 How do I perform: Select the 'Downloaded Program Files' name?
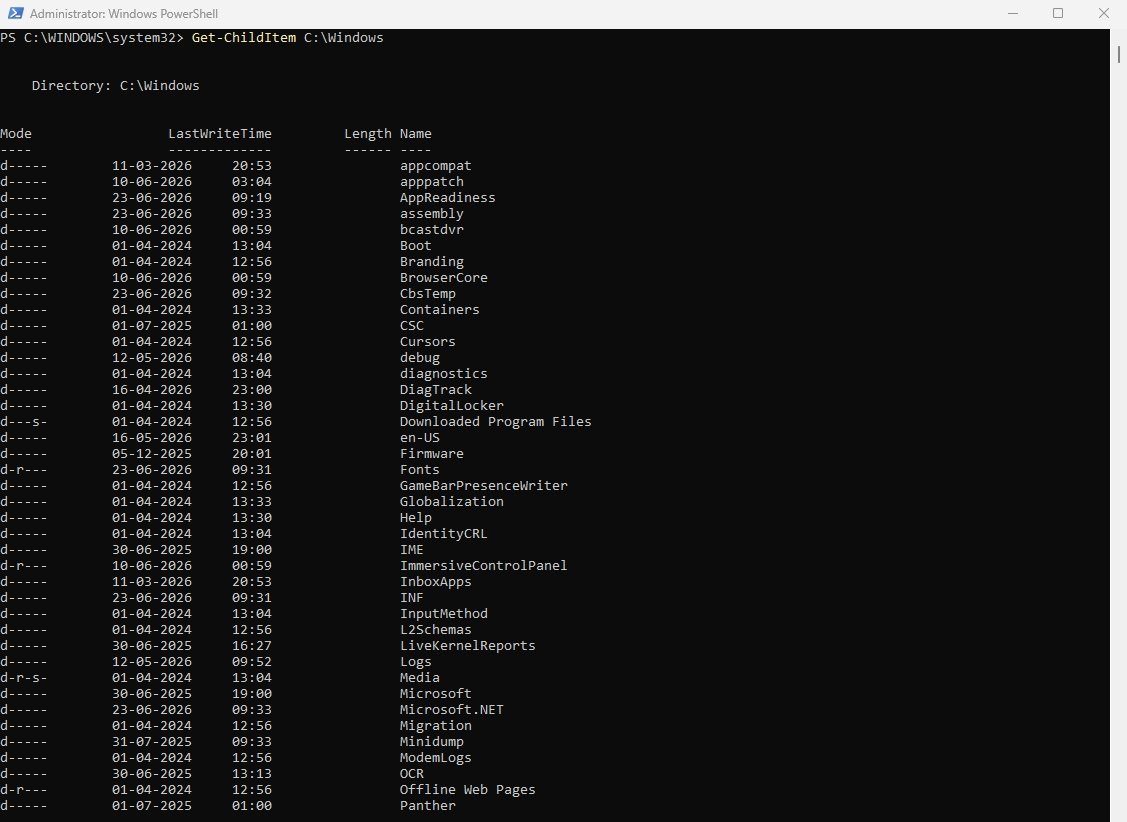(495, 422)
